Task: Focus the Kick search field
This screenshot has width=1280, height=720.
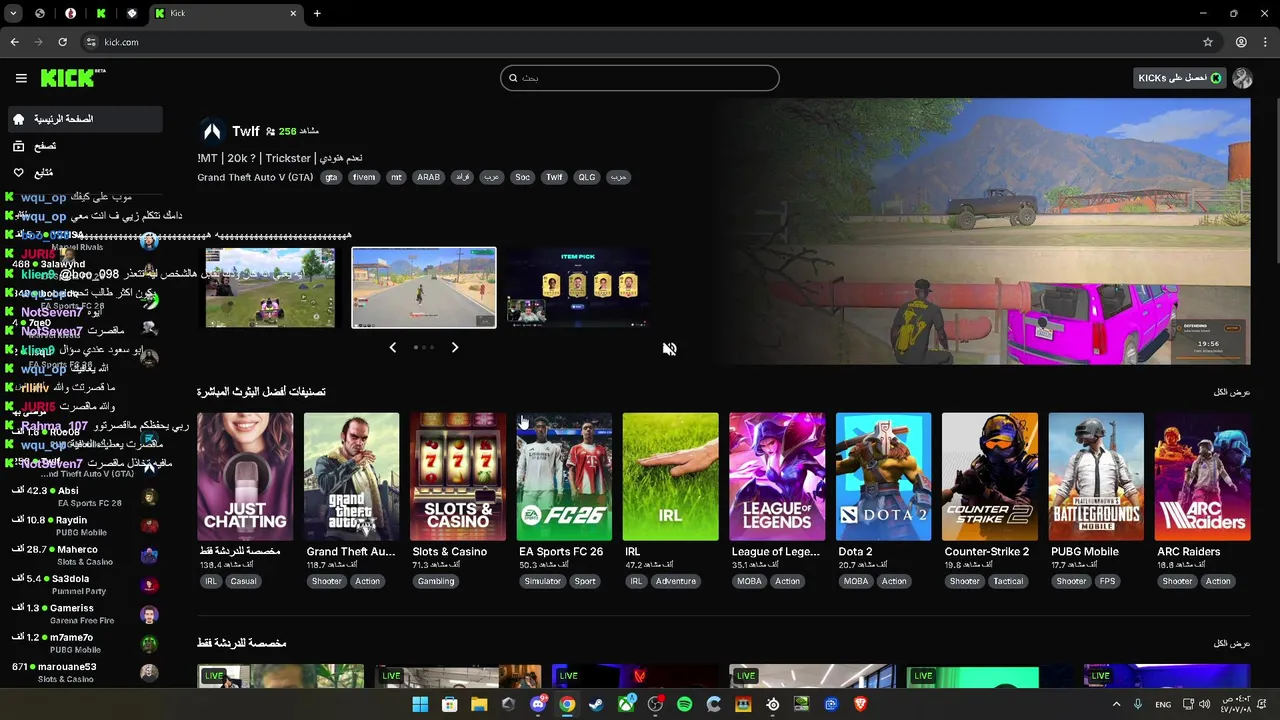Action: pos(639,78)
